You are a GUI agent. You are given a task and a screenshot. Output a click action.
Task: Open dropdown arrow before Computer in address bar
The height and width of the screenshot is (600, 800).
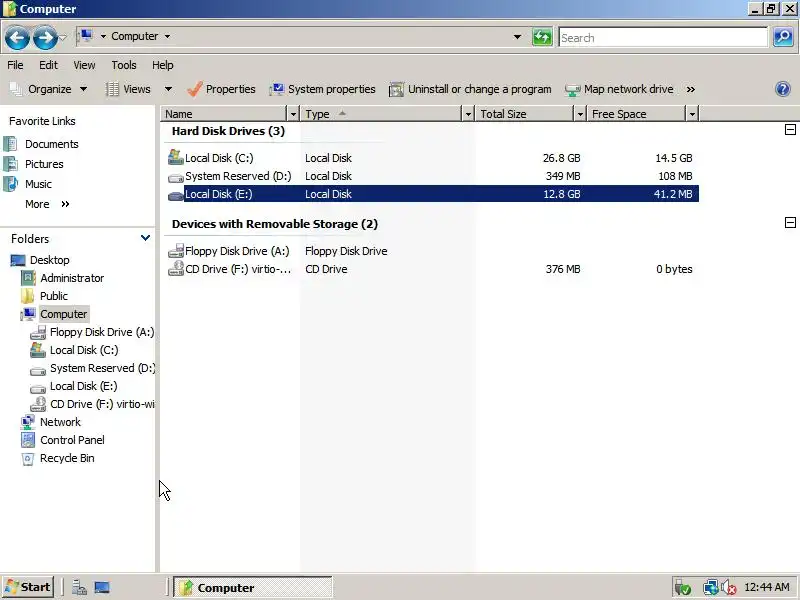click(103, 36)
